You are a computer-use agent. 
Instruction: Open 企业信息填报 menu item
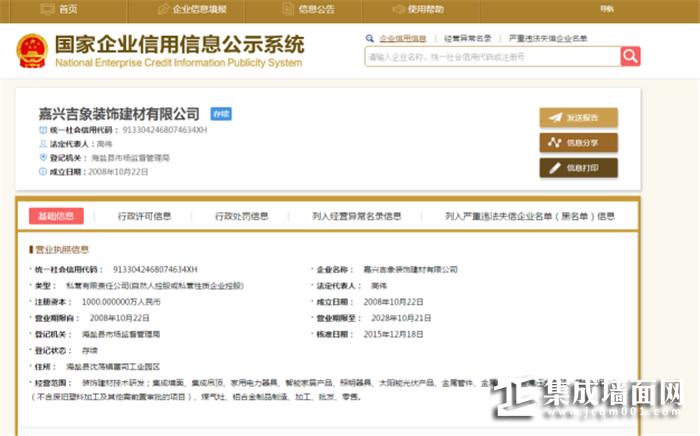point(200,9)
